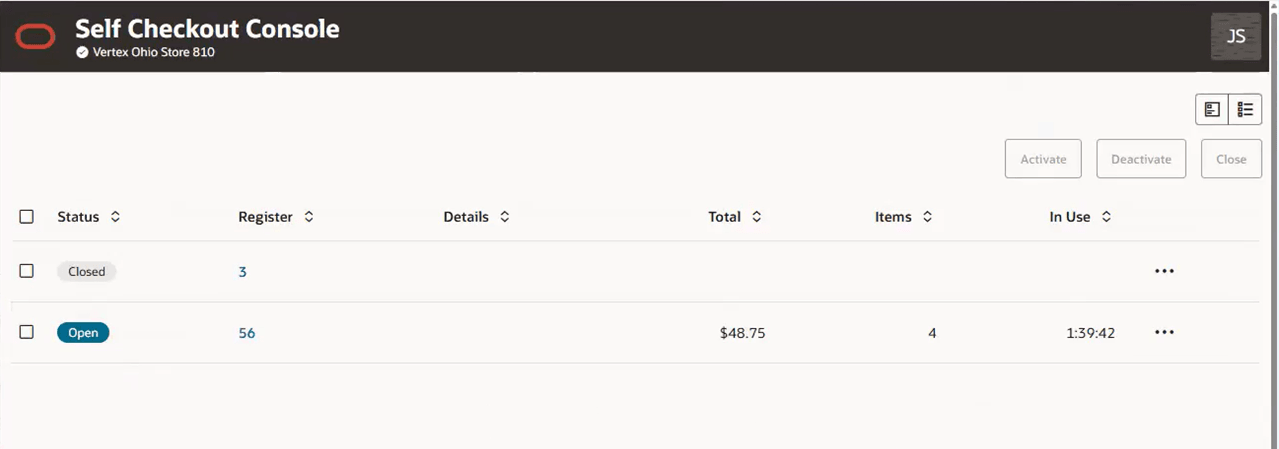Check the Open register 56 row
1279x449 pixels.
27,332
